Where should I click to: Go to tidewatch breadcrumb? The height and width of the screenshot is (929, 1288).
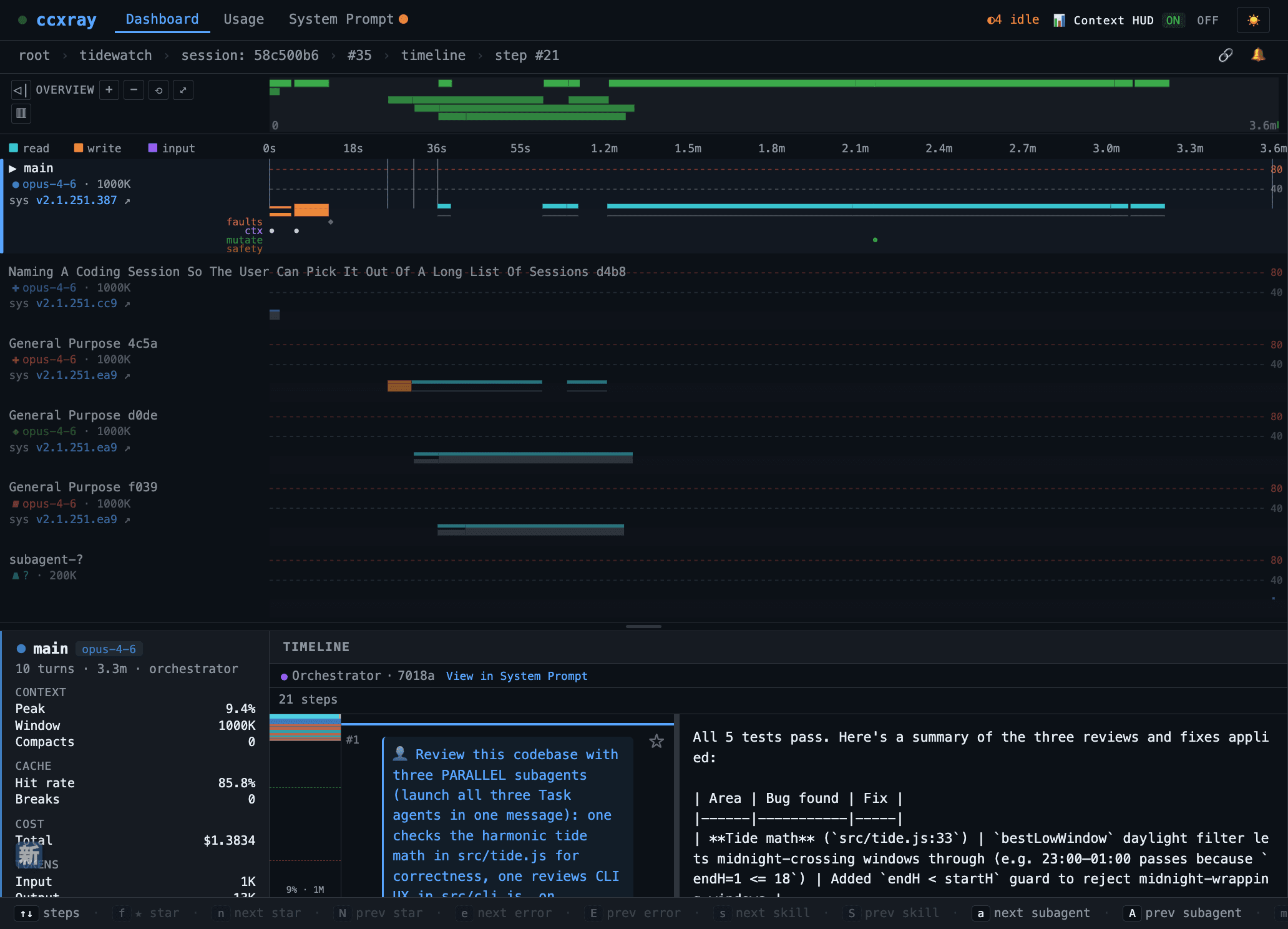115,56
